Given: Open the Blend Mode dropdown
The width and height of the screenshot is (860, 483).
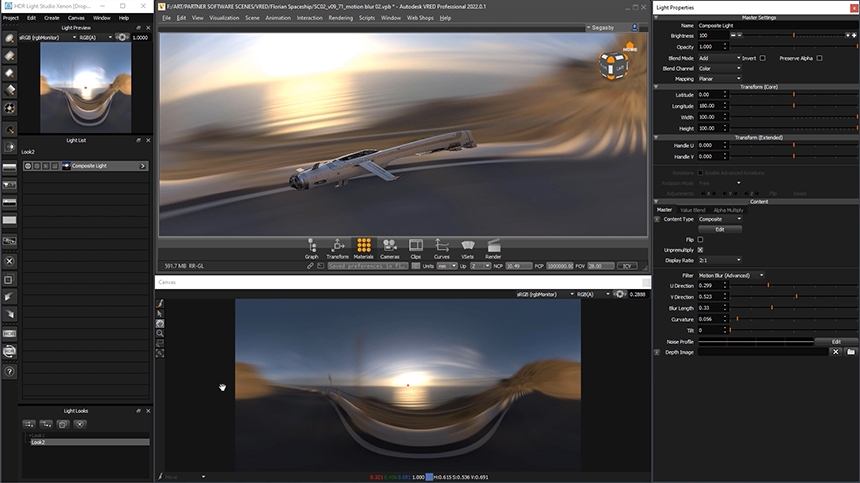Looking at the screenshot, I should pos(720,58).
